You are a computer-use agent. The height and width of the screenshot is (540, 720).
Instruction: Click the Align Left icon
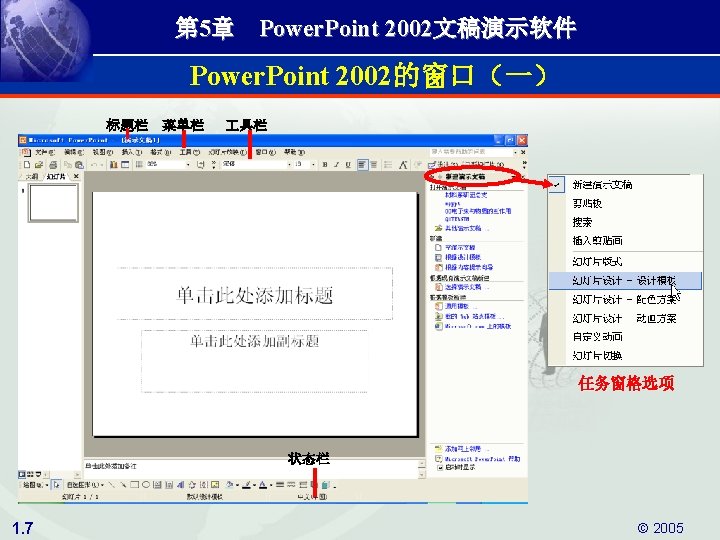tap(362, 164)
